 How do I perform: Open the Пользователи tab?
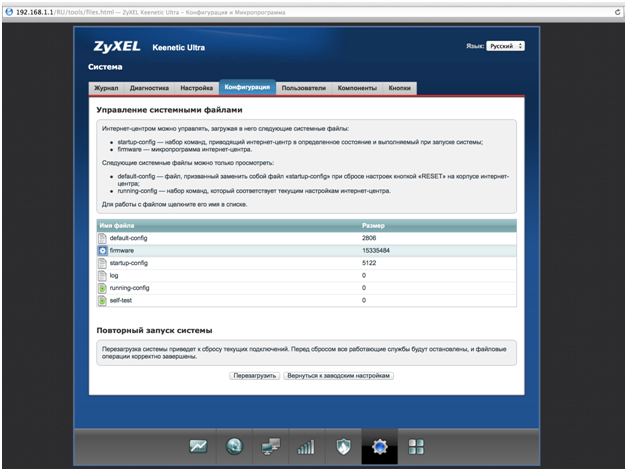pyautogui.click(x=303, y=88)
